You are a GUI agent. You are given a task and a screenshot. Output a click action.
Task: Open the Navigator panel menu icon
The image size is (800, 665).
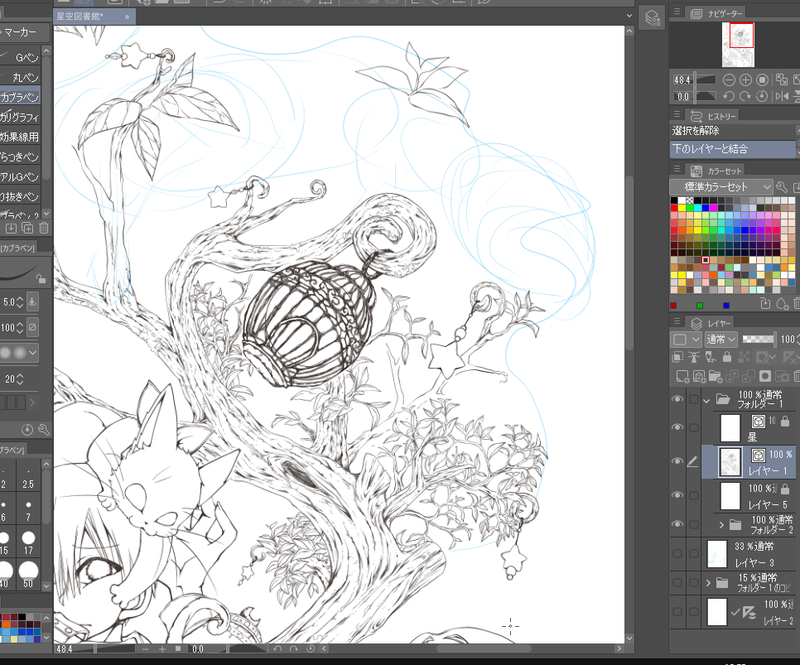click(677, 11)
